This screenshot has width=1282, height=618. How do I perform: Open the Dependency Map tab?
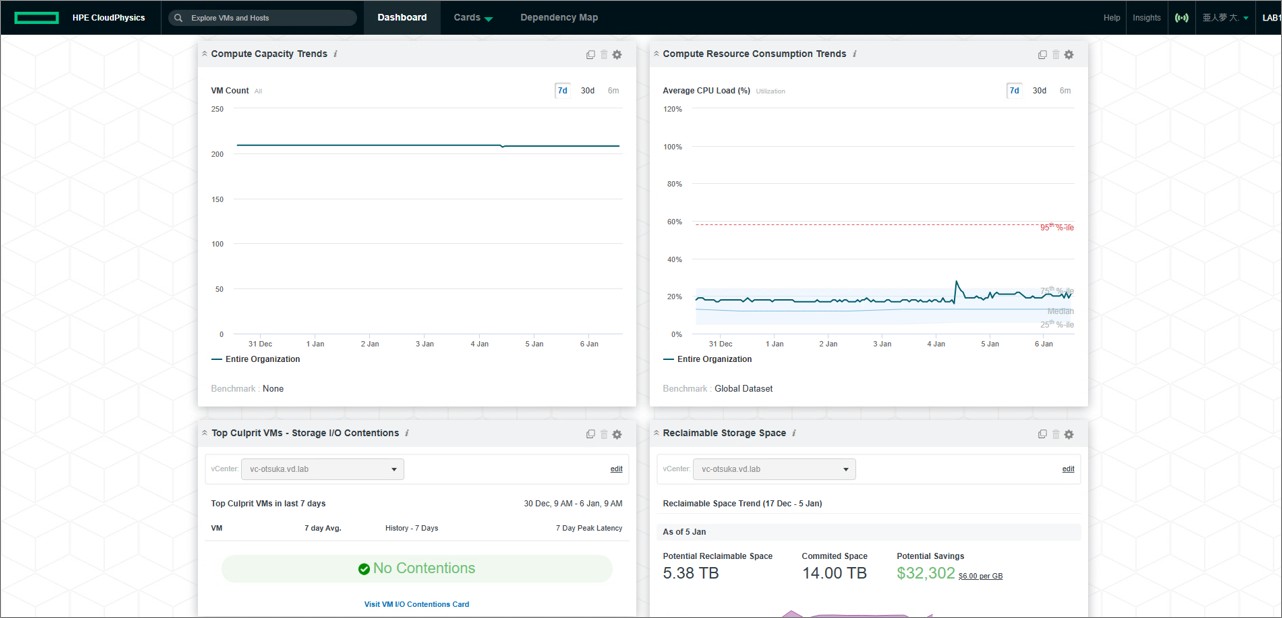tap(559, 18)
